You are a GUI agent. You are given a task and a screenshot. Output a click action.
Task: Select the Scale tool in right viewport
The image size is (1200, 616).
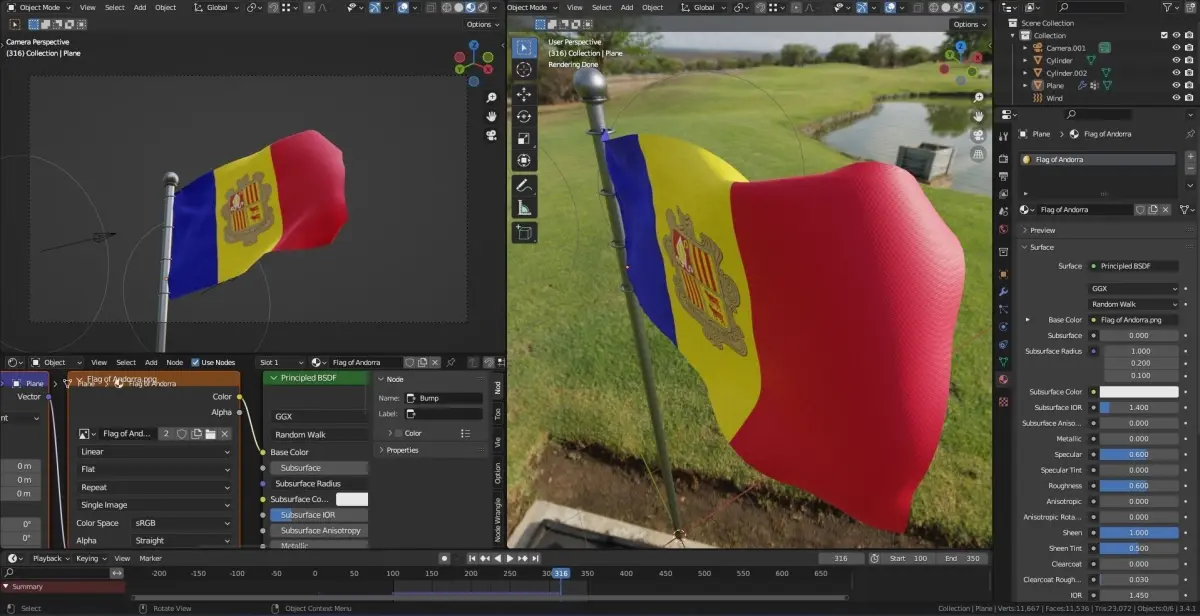(524, 139)
